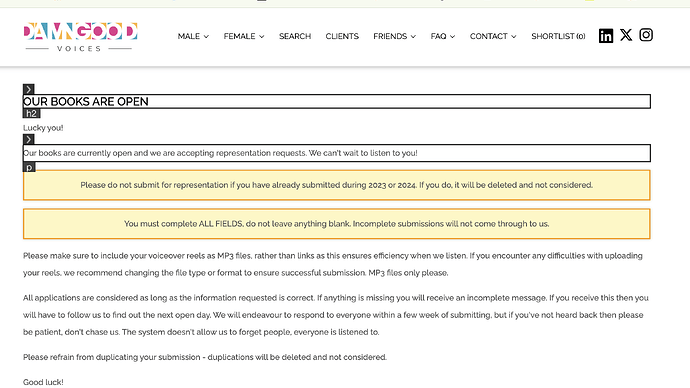Open the Instagram social icon
This screenshot has height=388, width=690.
pos(646,35)
